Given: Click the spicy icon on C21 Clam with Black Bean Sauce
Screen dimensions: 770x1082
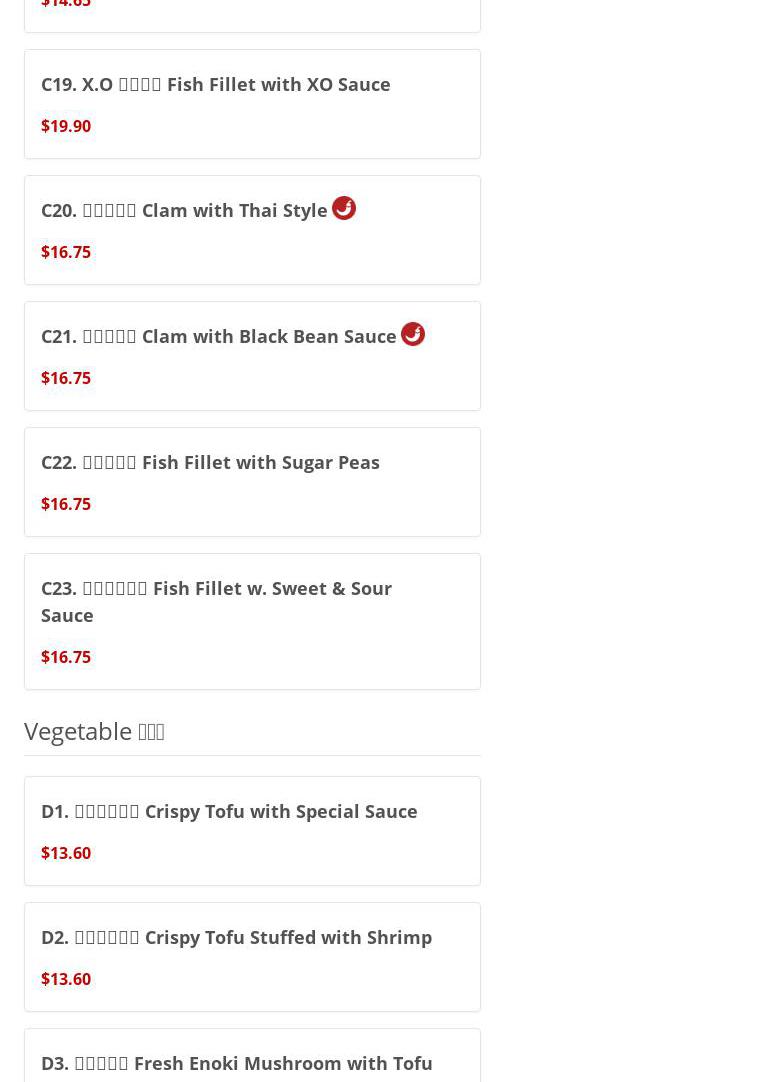Looking at the screenshot, I should (x=413, y=334).
